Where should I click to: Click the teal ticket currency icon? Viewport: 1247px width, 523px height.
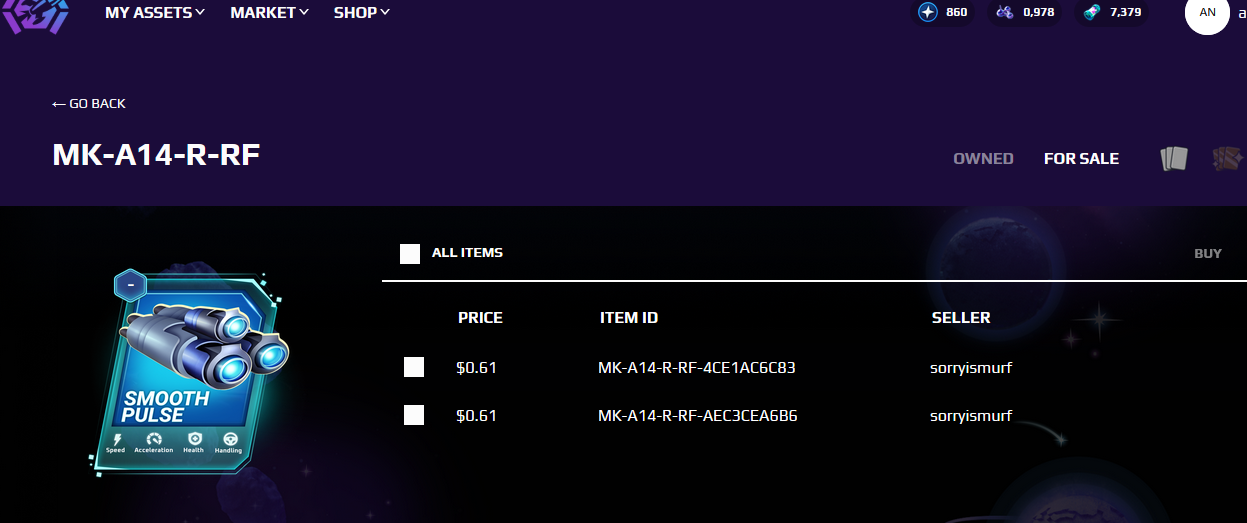1093,13
